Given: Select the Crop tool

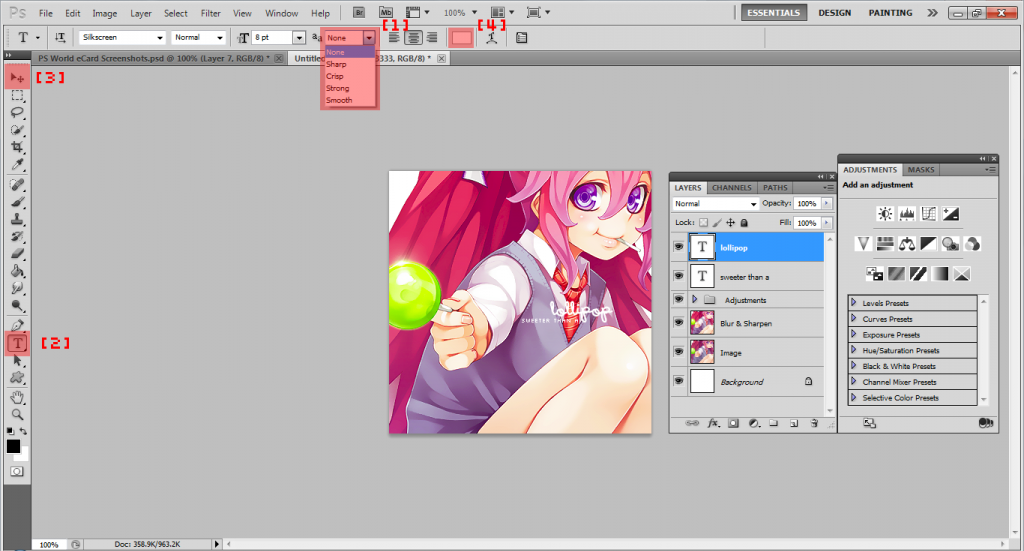Looking at the screenshot, I should (17, 146).
